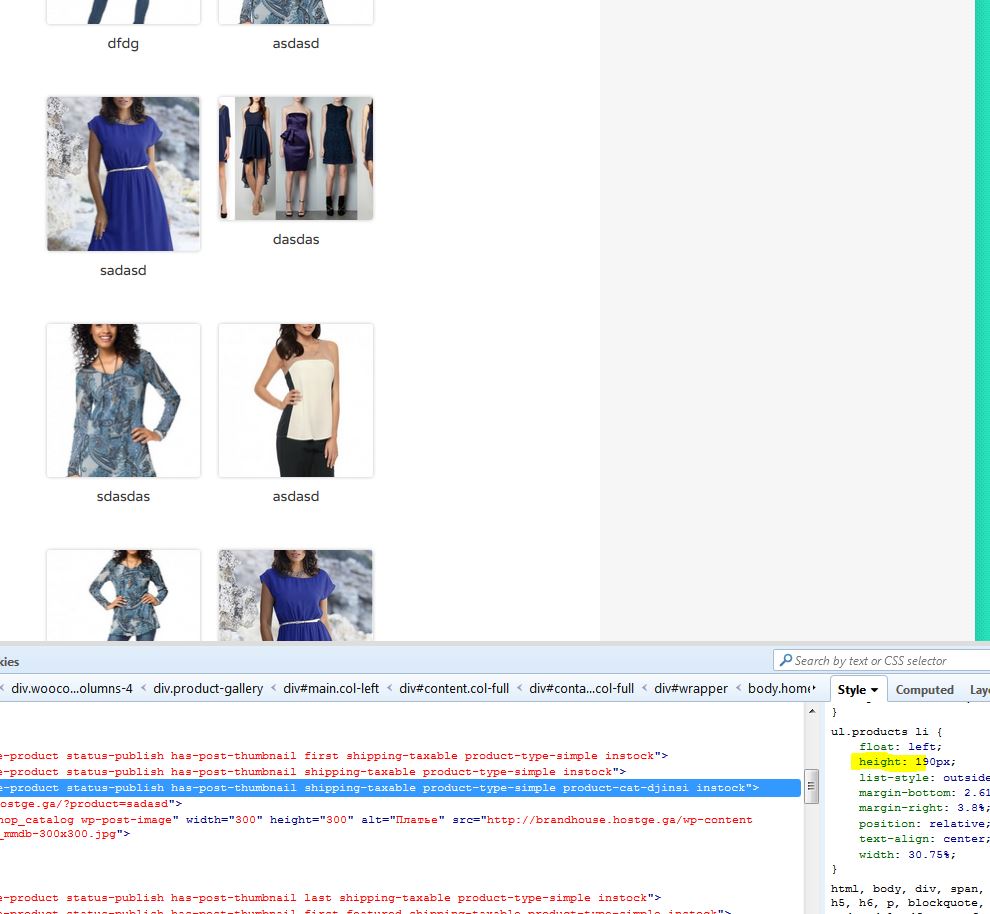
Task: Click the style rules scroll-down arrow
Action: tap(811, 907)
